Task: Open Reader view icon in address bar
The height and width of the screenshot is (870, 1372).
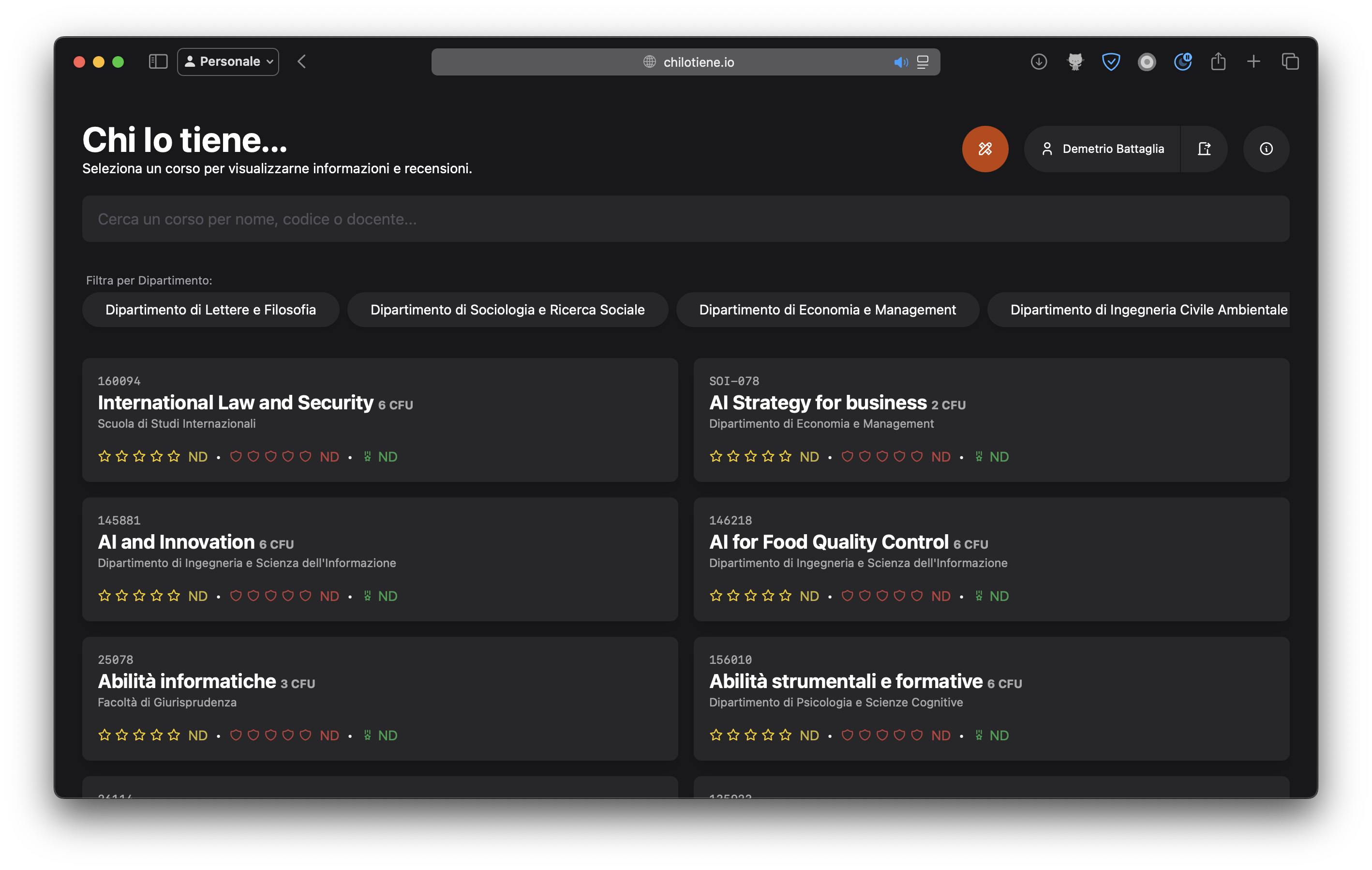Action: click(923, 62)
